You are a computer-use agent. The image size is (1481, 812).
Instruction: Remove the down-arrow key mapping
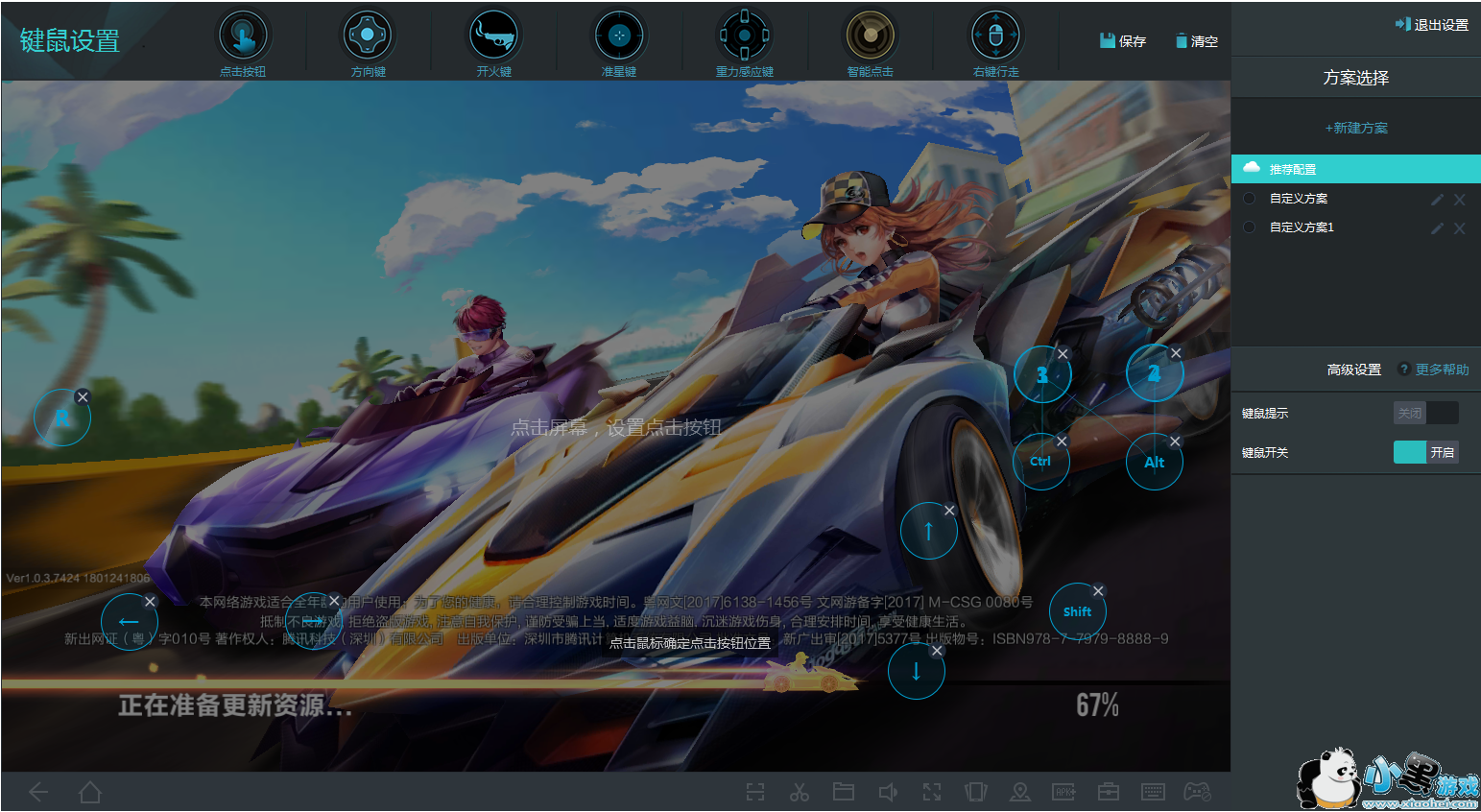click(x=937, y=651)
